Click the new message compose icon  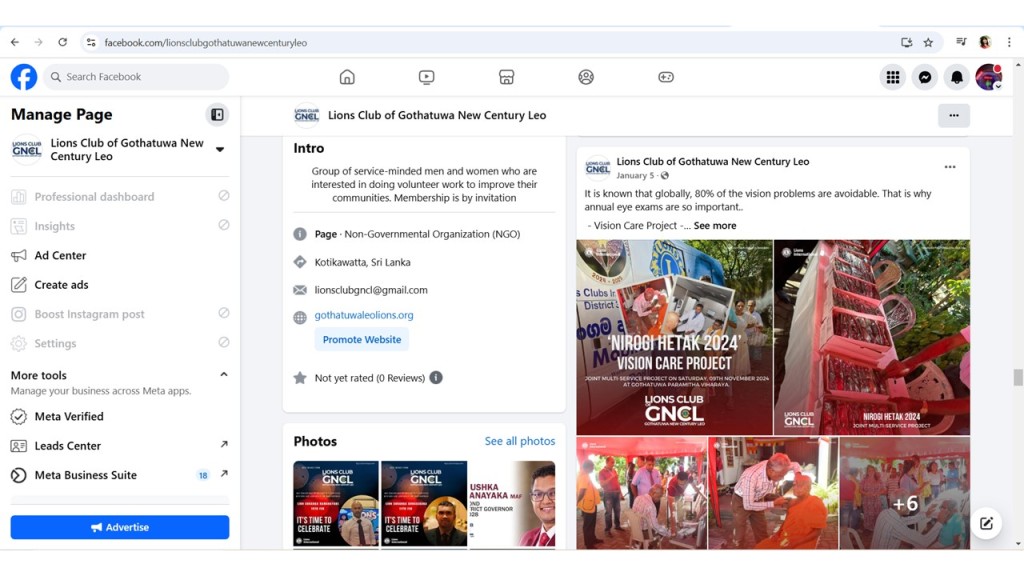(986, 523)
